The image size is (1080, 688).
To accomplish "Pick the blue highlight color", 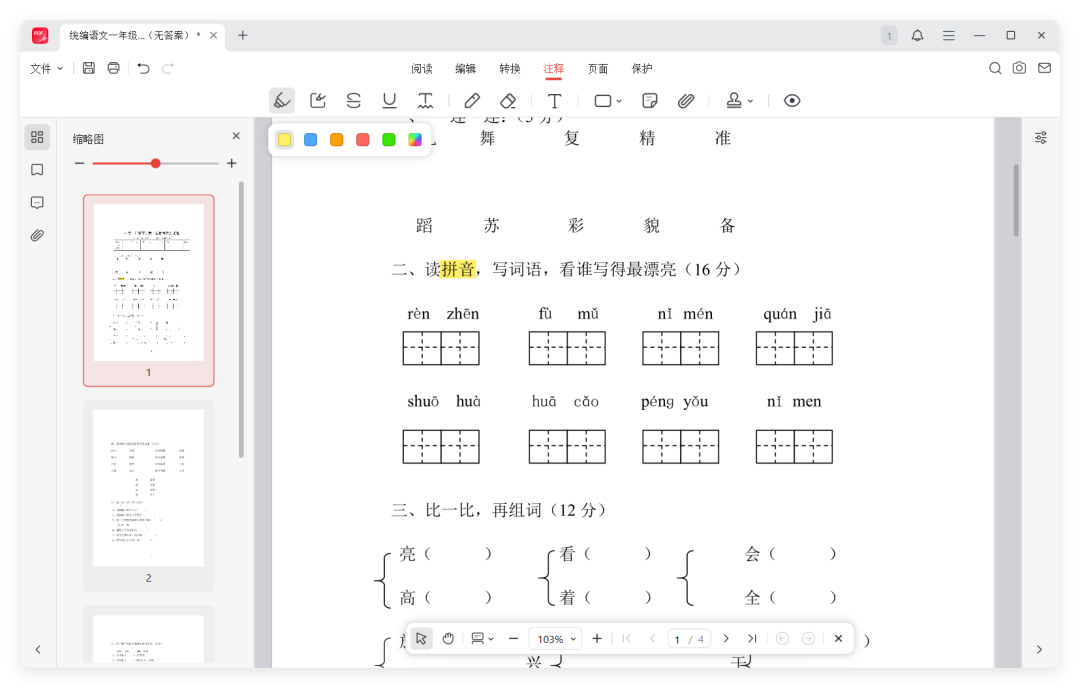I will click(x=311, y=140).
